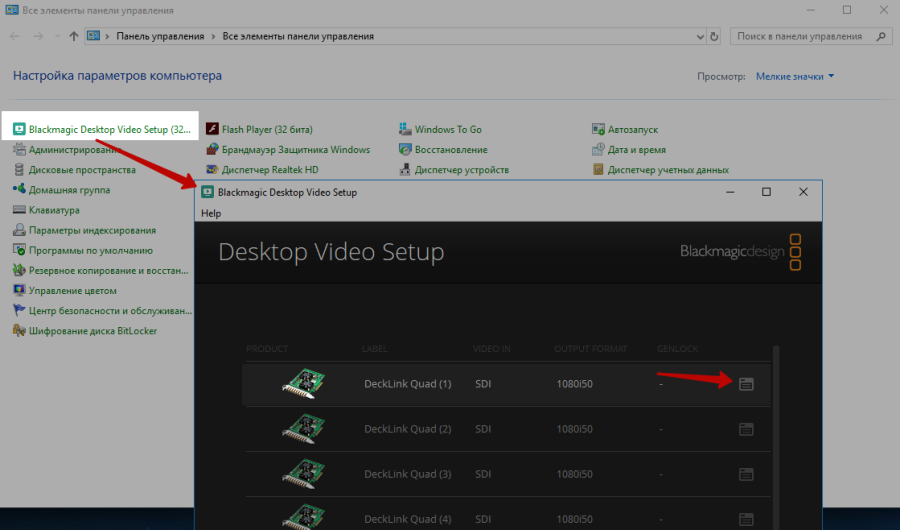Click SDI video input of DeckLink Quad (2)
Viewport: 900px width, 530px height.
click(x=483, y=429)
